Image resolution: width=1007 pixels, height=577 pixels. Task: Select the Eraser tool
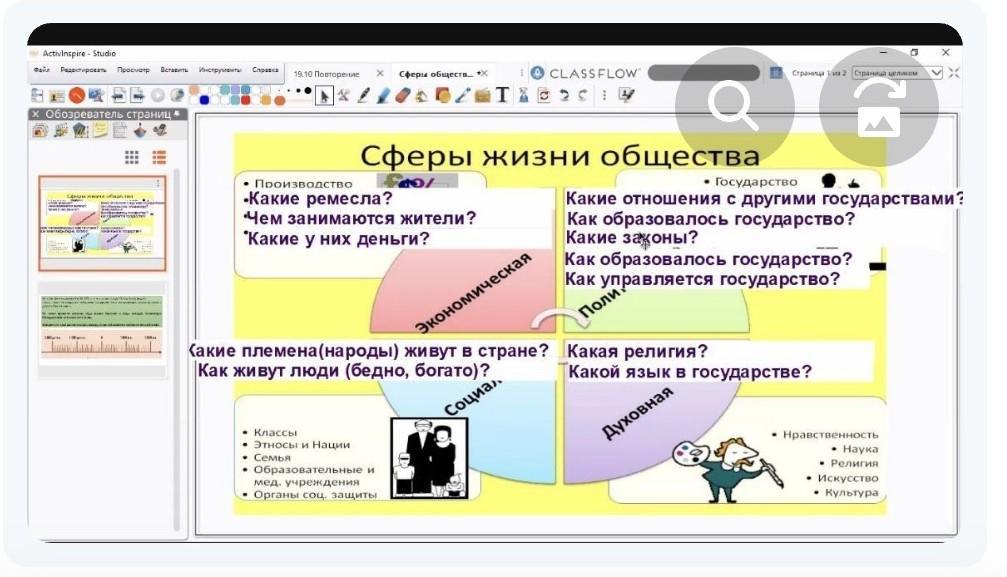click(403, 95)
